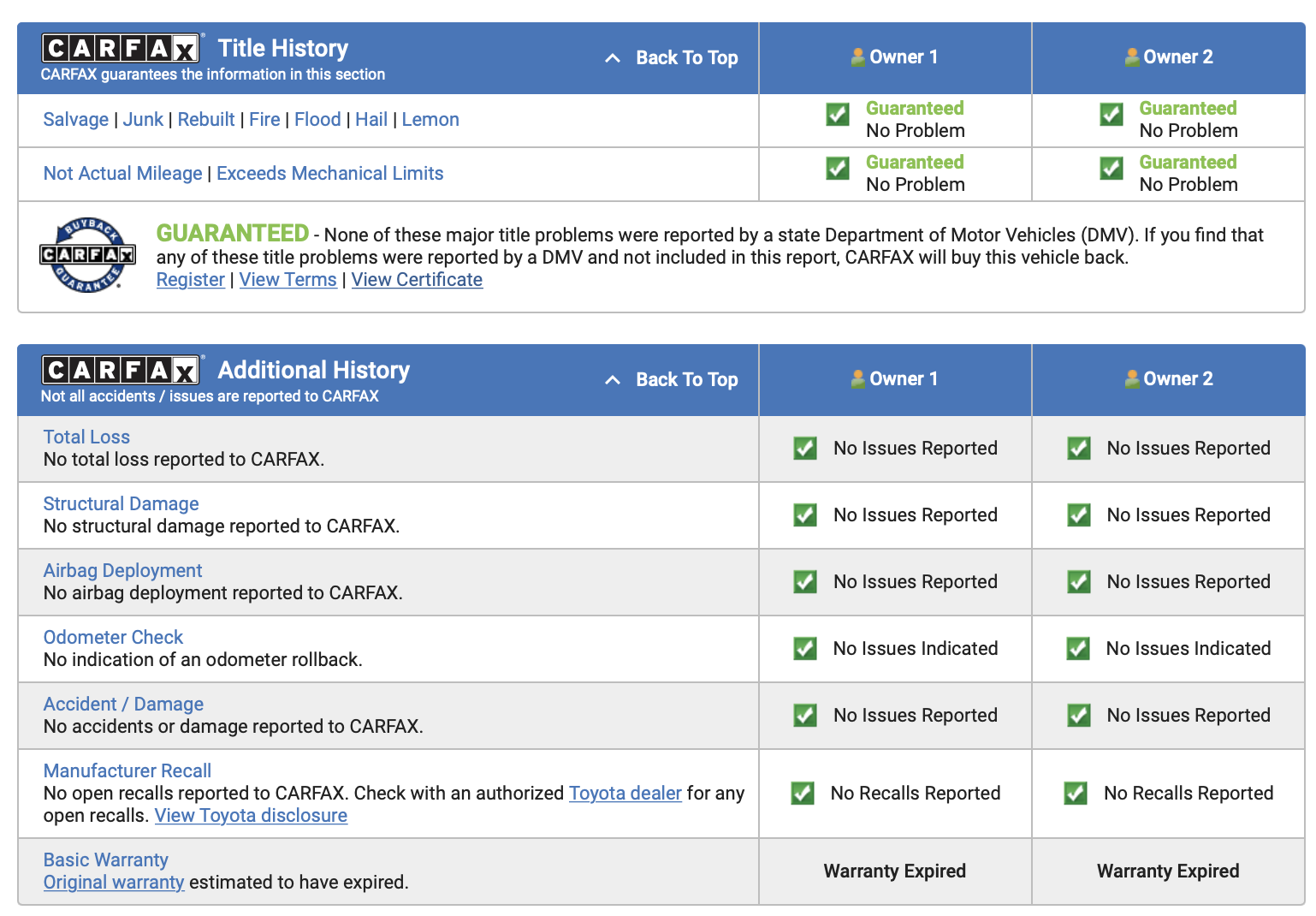Click the Back To Top chevron in Title History
Viewport: 1316px width, 916px height.
pos(613,58)
